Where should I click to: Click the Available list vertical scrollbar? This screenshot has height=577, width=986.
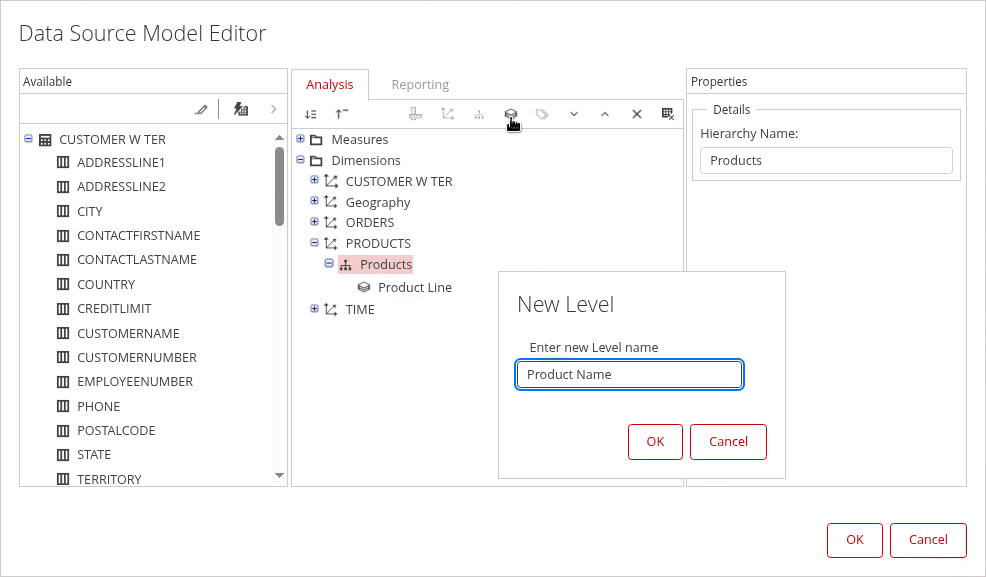click(280, 188)
